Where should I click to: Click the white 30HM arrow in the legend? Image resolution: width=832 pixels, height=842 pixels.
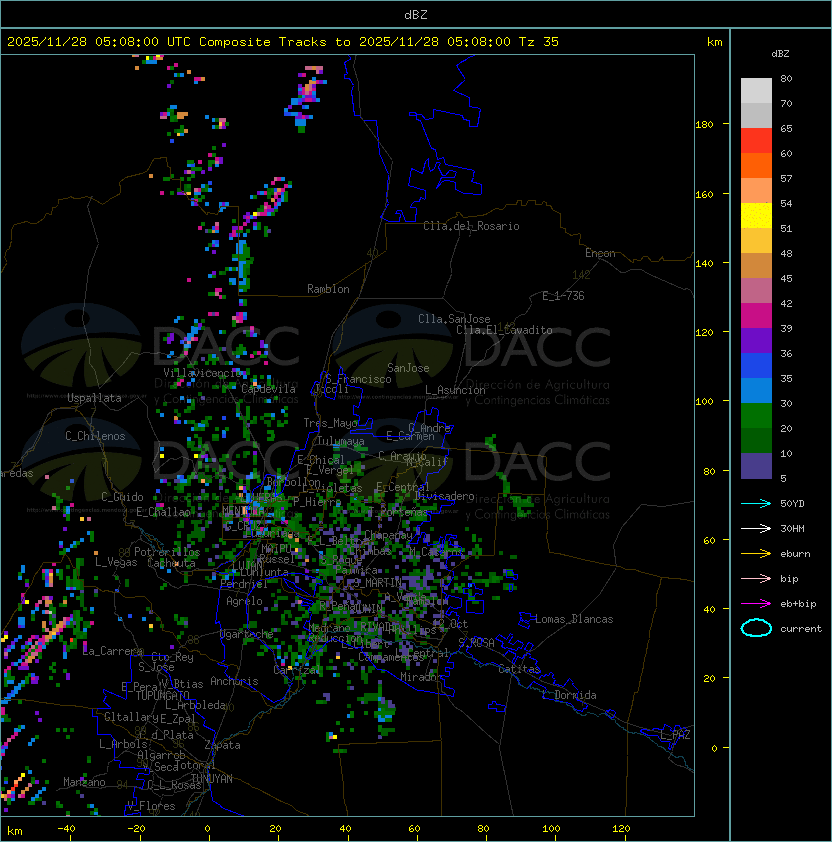(756, 528)
